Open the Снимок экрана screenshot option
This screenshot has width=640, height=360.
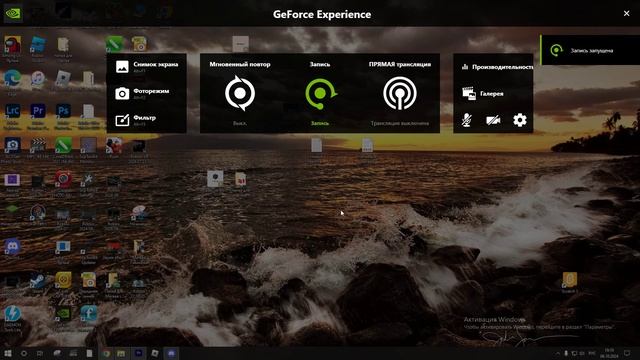click(x=147, y=67)
